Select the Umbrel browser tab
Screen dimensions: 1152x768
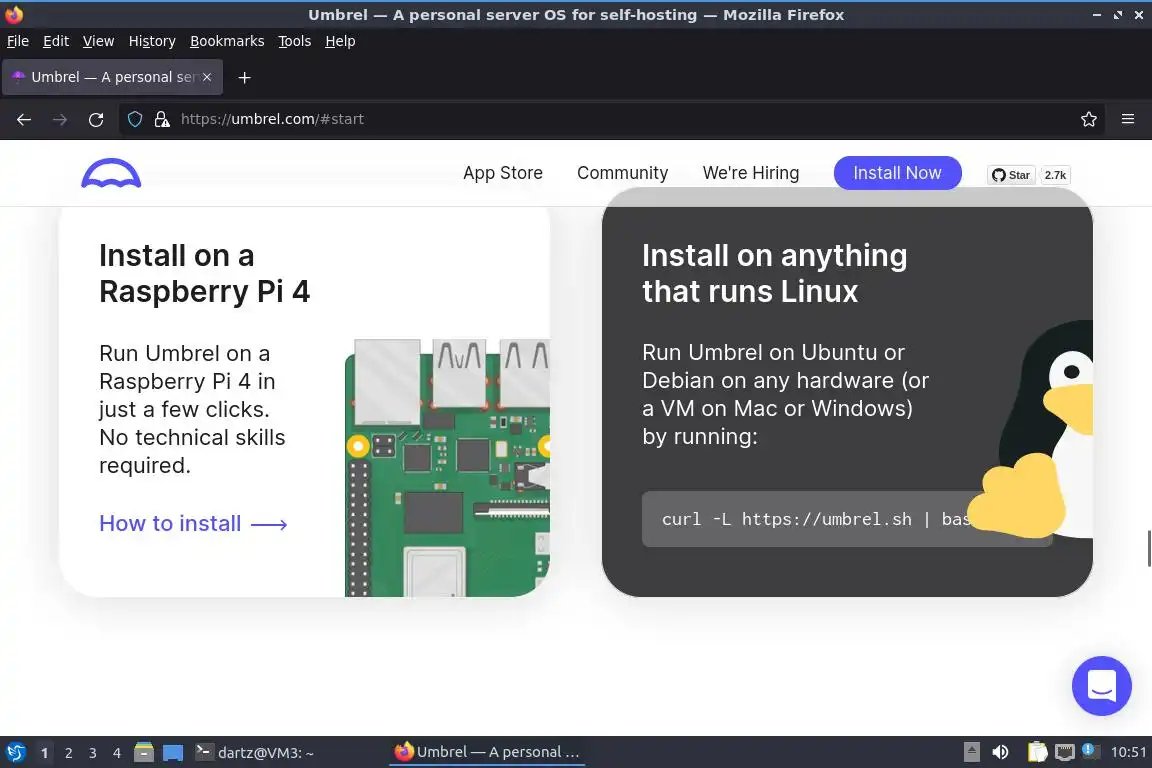click(x=112, y=77)
